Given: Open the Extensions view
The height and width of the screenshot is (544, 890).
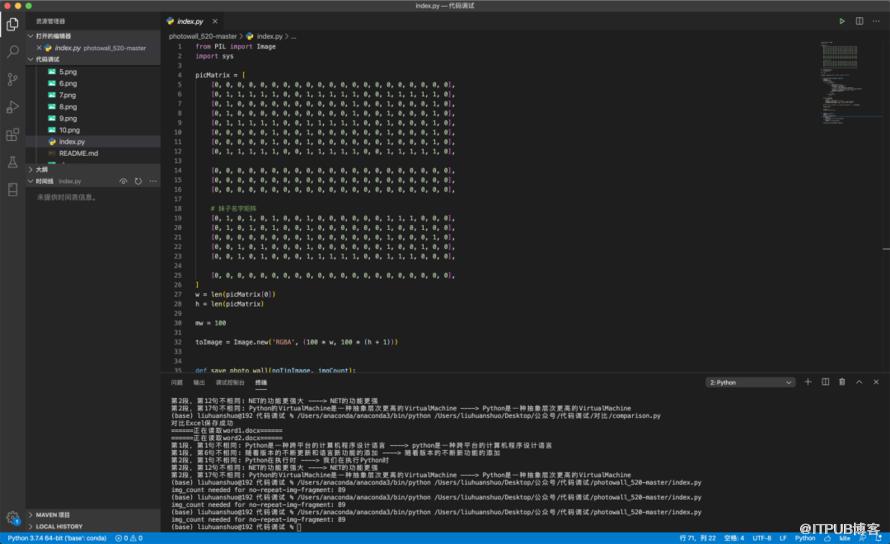Looking at the screenshot, I should 12,135.
